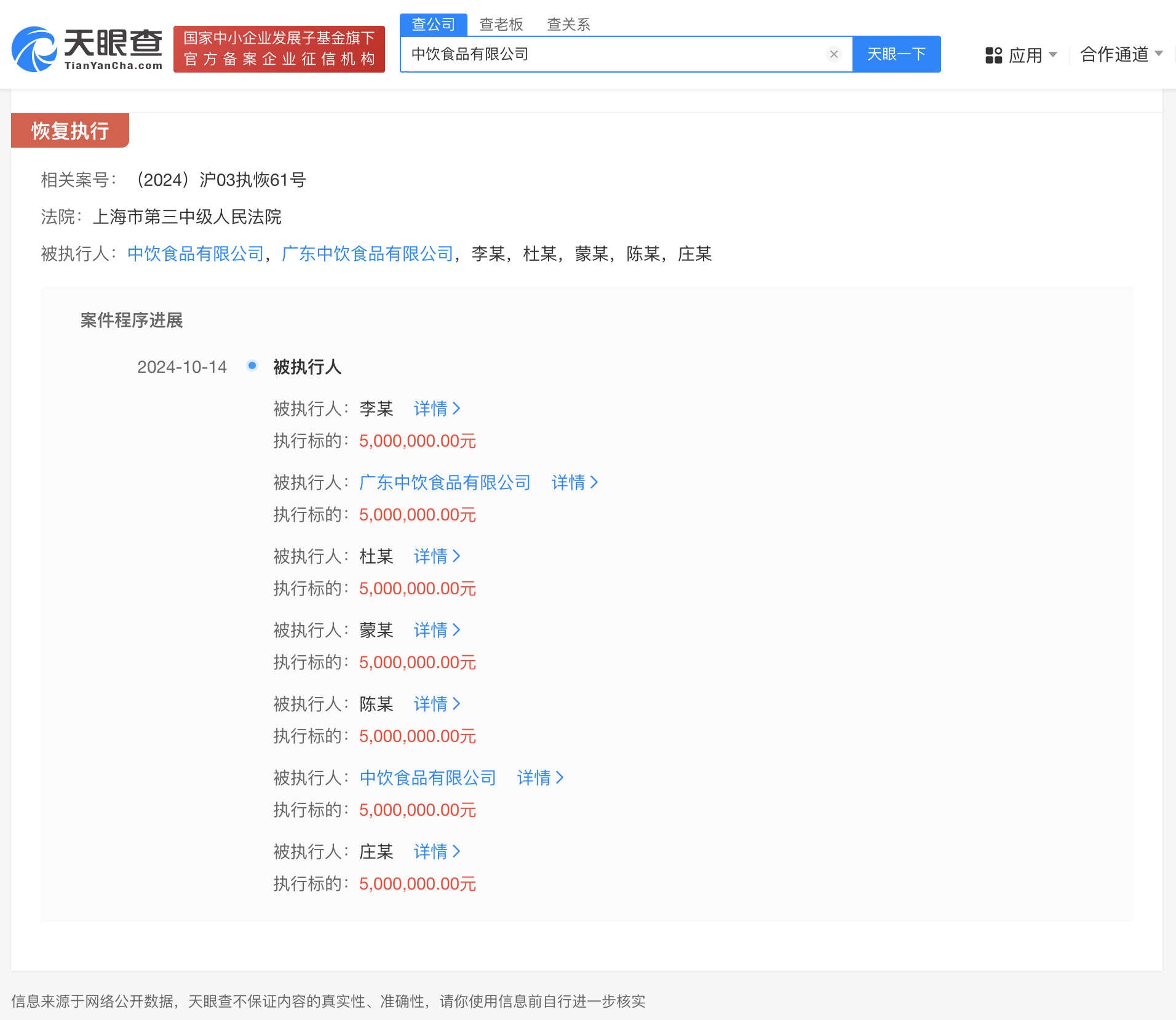Open 详情 for 庄某
1176x1020 pixels.
[437, 851]
